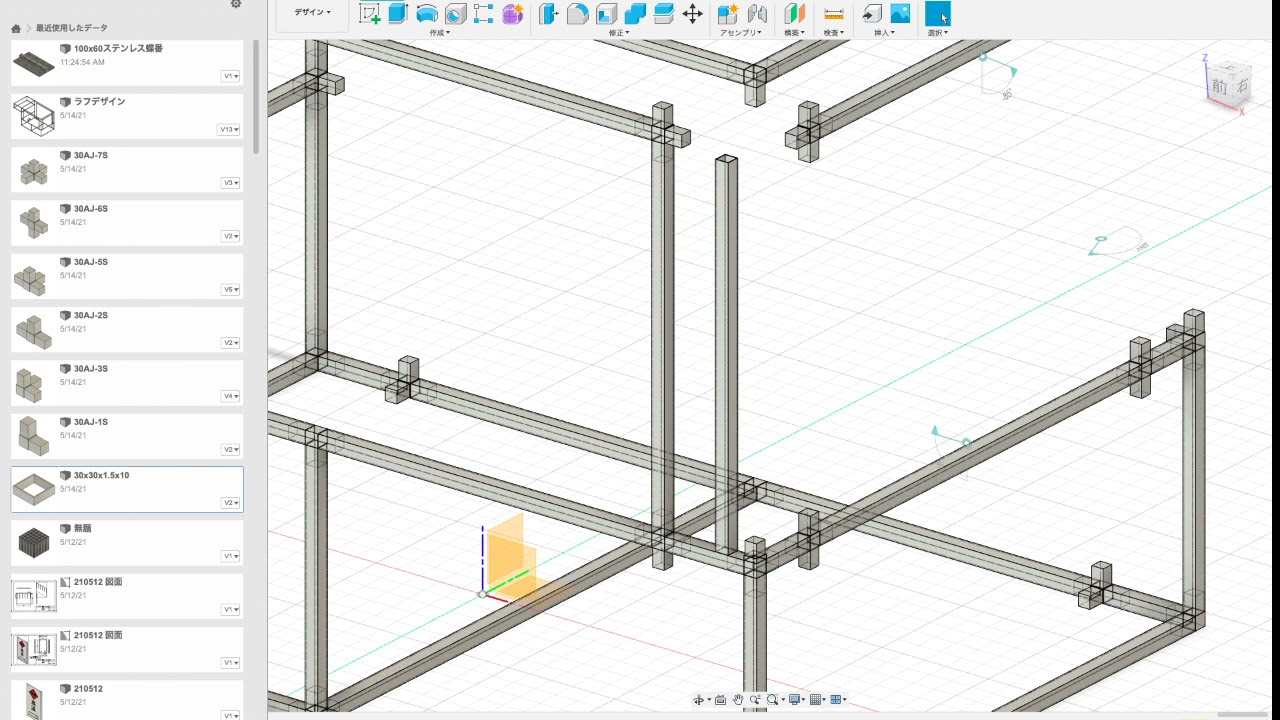This screenshot has height=720, width=1280.
Task: Open the Grid and Snaps icon
Action: click(x=816, y=700)
